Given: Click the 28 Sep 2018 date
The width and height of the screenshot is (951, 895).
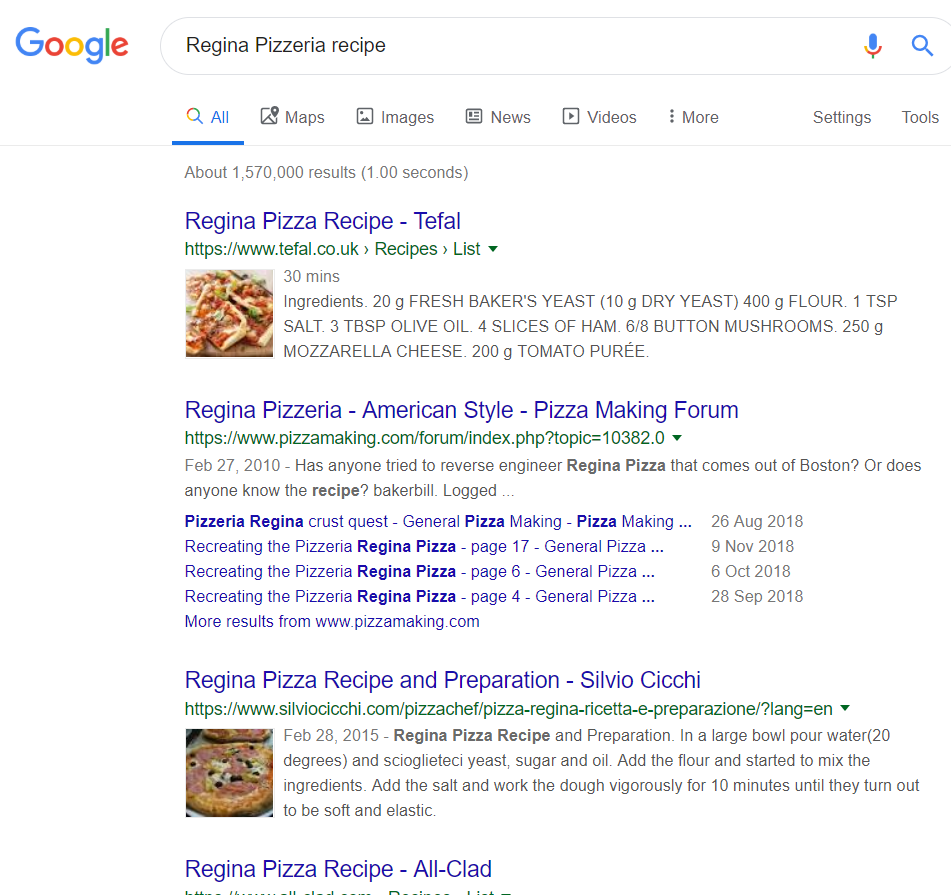Looking at the screenshot, I should (x=757, y=596).
